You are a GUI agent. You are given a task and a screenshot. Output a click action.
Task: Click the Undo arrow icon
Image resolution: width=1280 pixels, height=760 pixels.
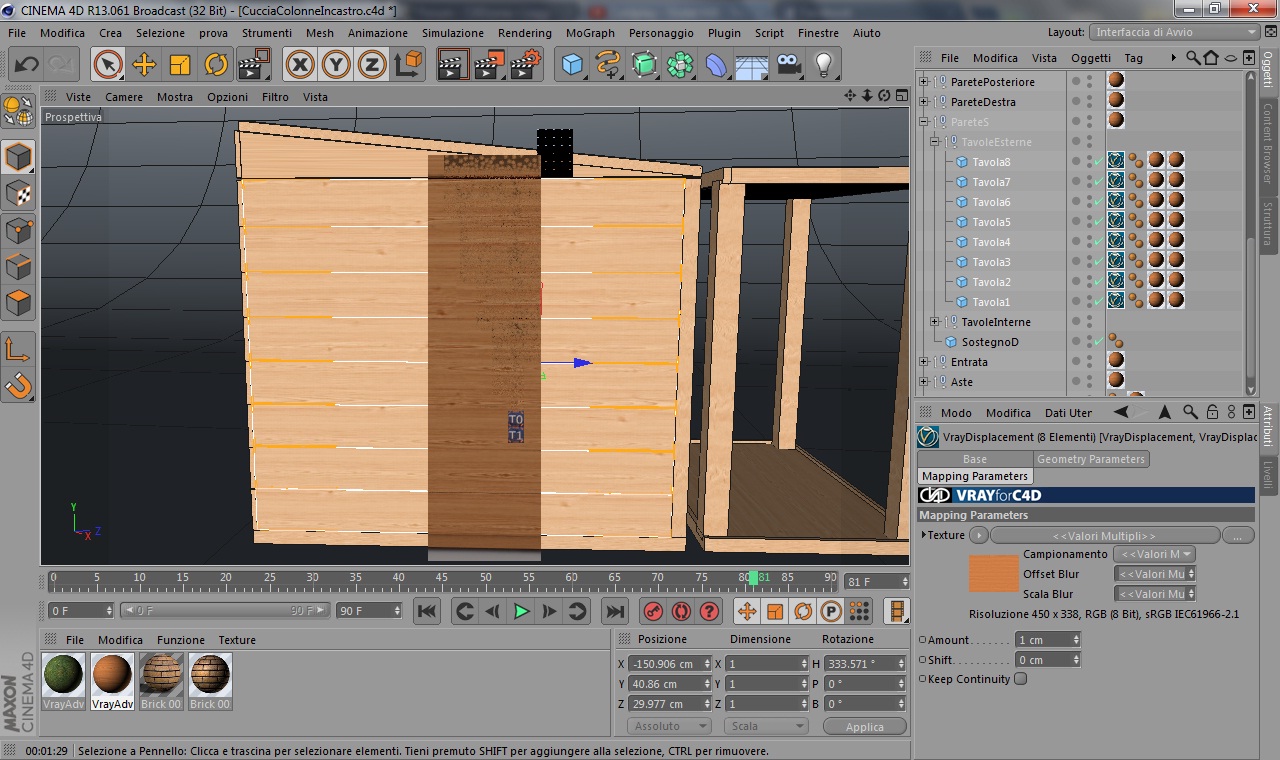click(x=26, y=65)
